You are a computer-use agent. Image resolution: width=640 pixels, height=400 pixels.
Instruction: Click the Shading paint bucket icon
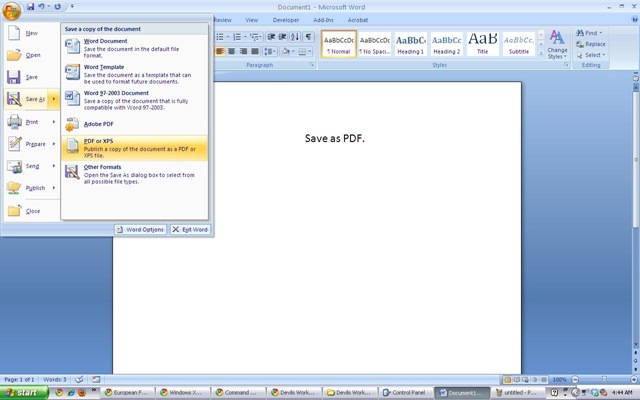point(285,51)
